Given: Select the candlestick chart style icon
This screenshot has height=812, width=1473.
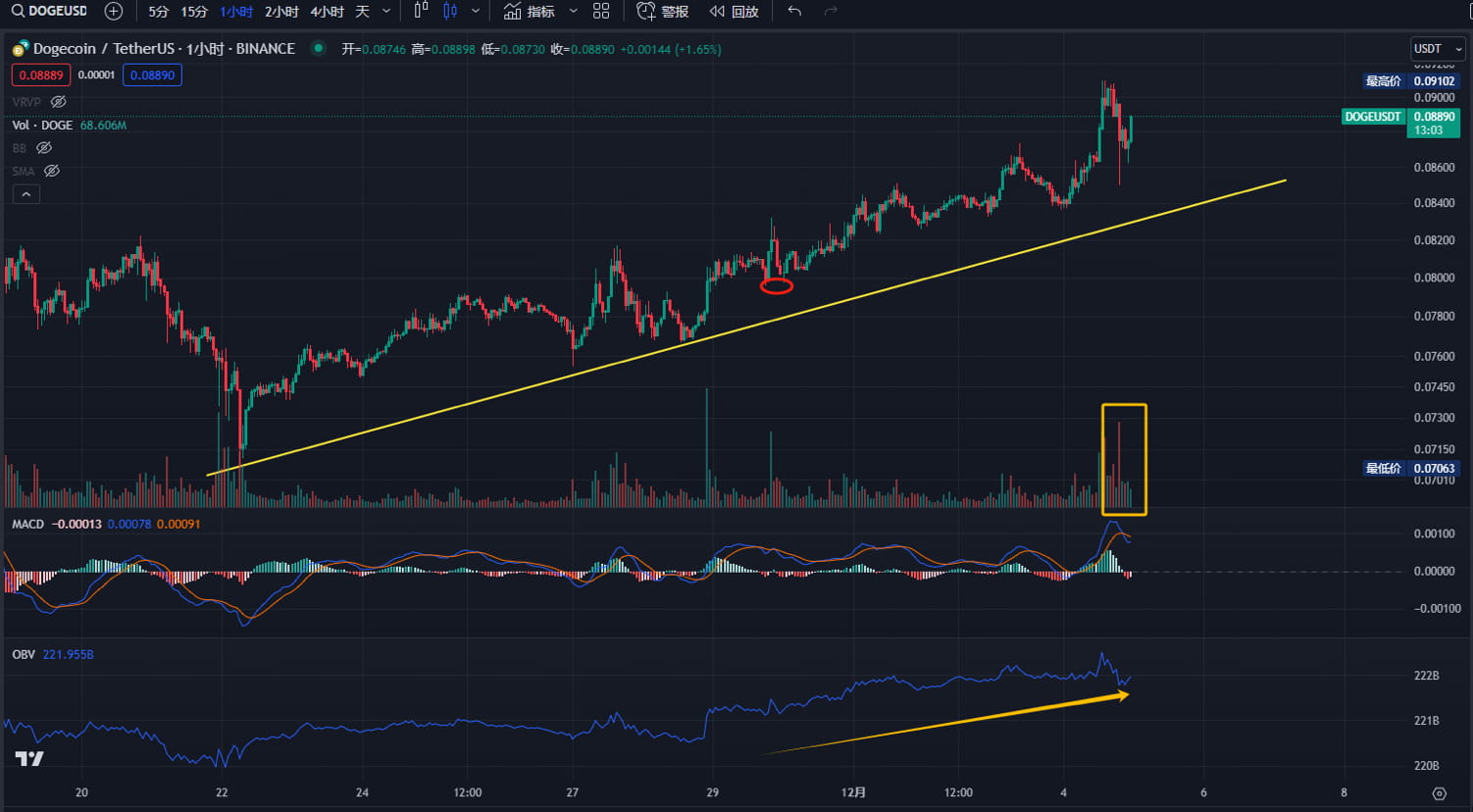Looking at the screenshot, I should [x=450, y=12].
